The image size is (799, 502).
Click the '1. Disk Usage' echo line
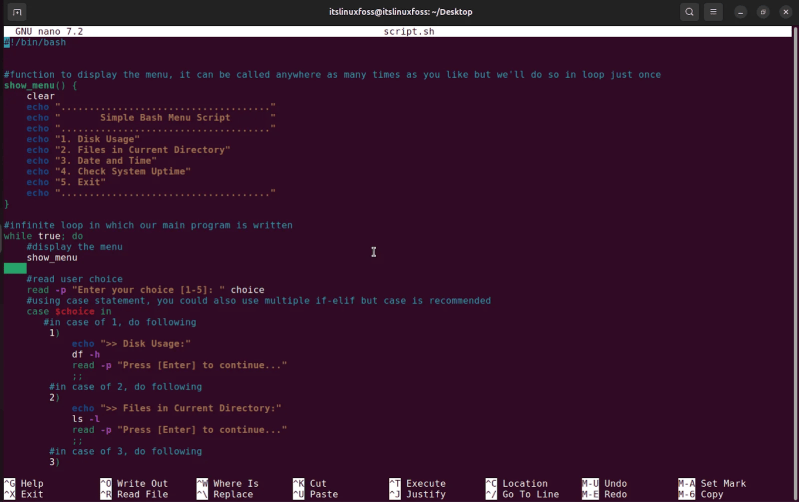[x=83, y=139]
